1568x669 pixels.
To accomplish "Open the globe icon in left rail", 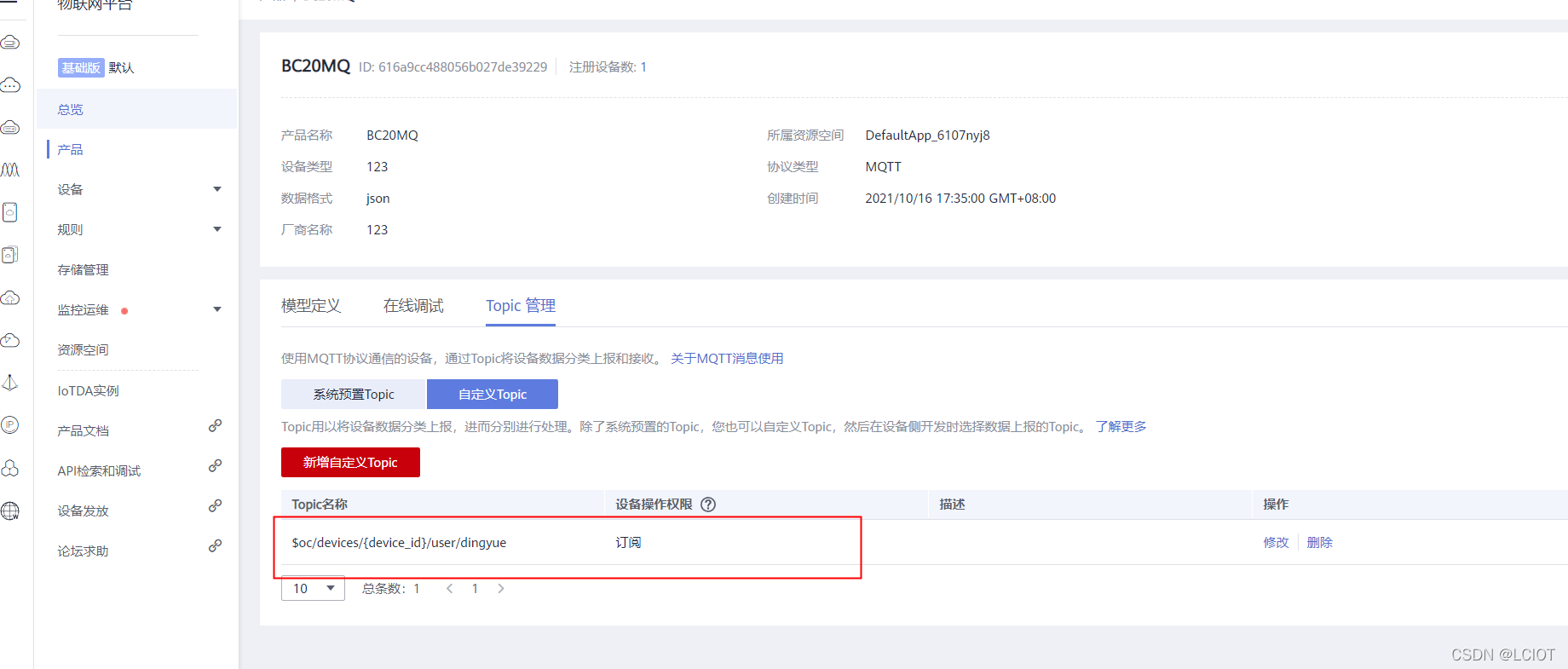I will (10, 510).
